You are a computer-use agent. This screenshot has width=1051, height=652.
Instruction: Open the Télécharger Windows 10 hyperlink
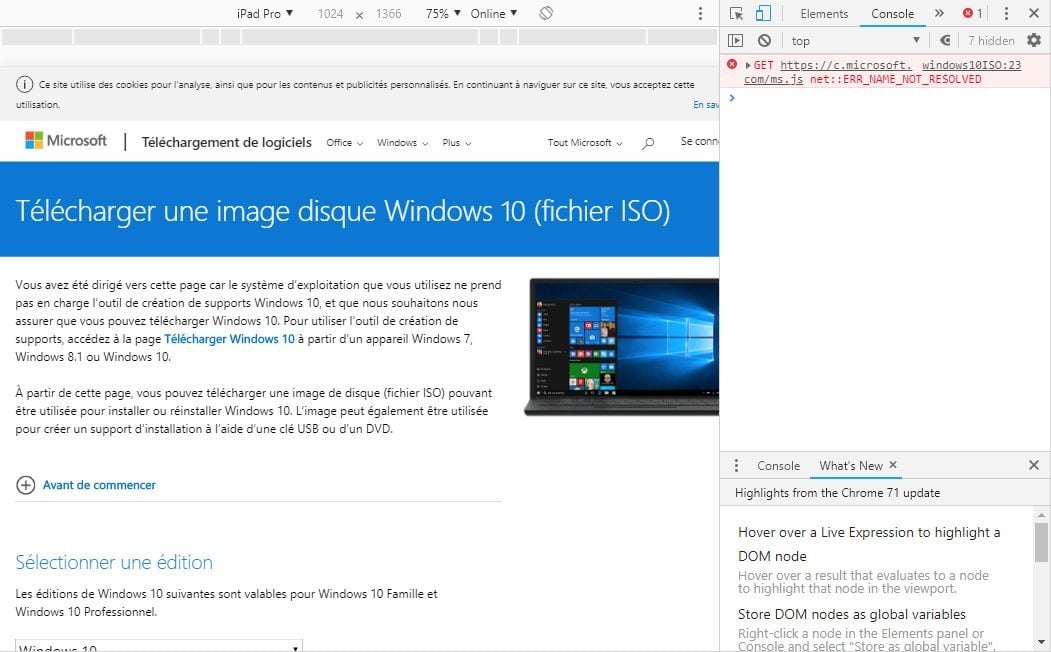[229, 339]
